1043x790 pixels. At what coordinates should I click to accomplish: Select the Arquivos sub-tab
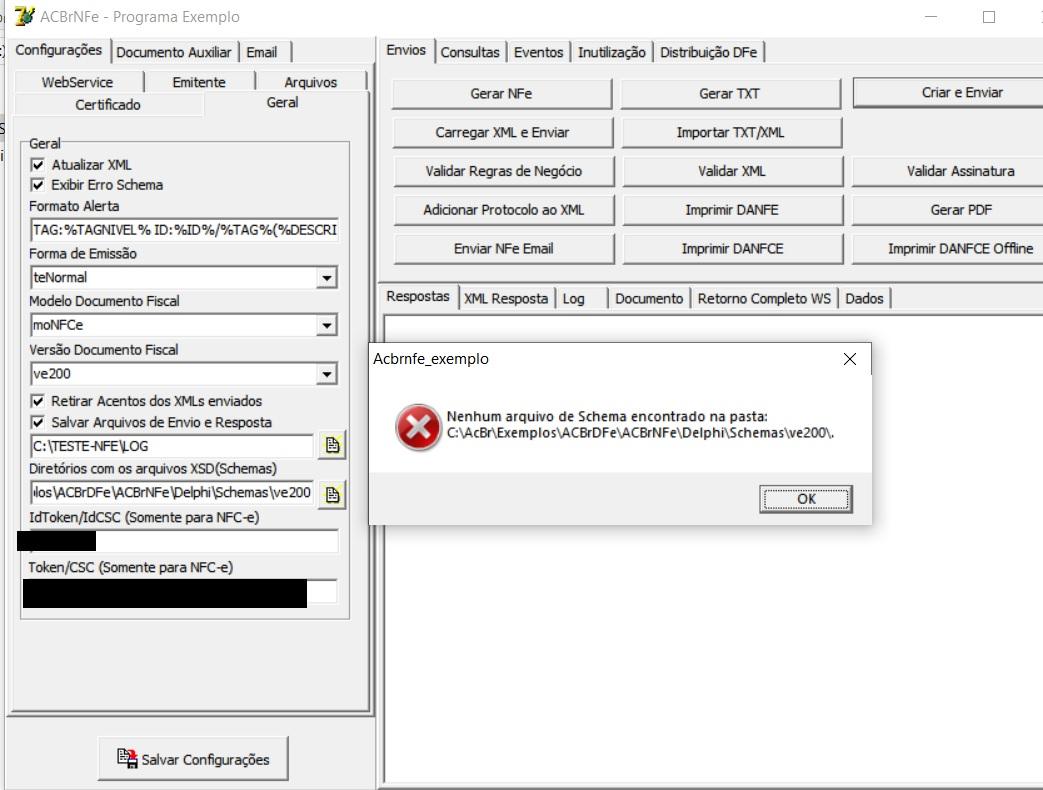[x=311, y=82]
